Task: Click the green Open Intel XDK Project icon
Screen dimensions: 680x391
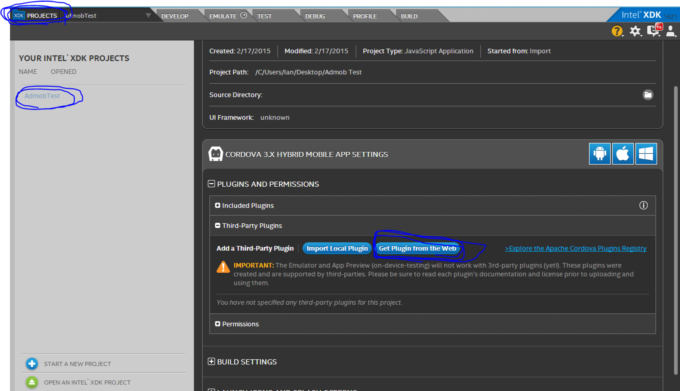Action: point(32,382)
